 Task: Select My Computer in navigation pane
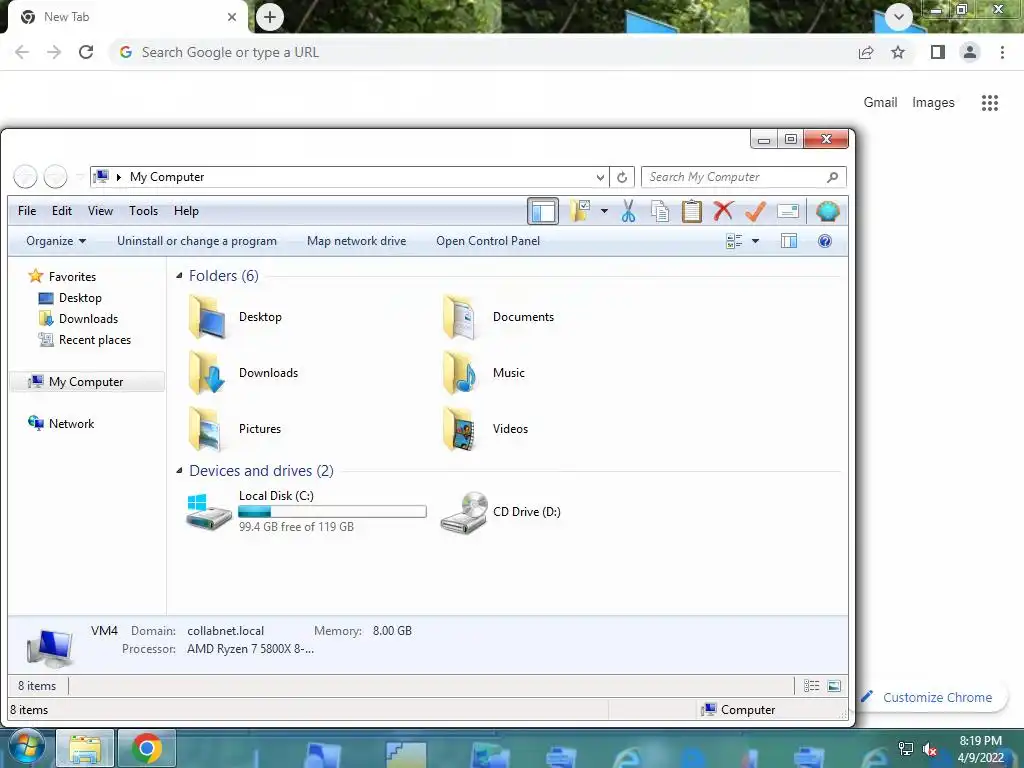[x=87, y=381]
